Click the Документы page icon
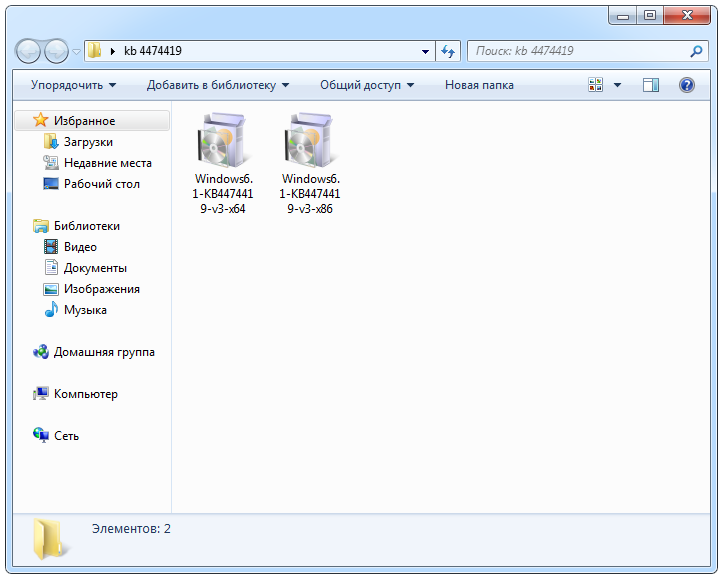The height and width of the screenshot is (577, 722). pyautogui.click(x=51, y=268)
